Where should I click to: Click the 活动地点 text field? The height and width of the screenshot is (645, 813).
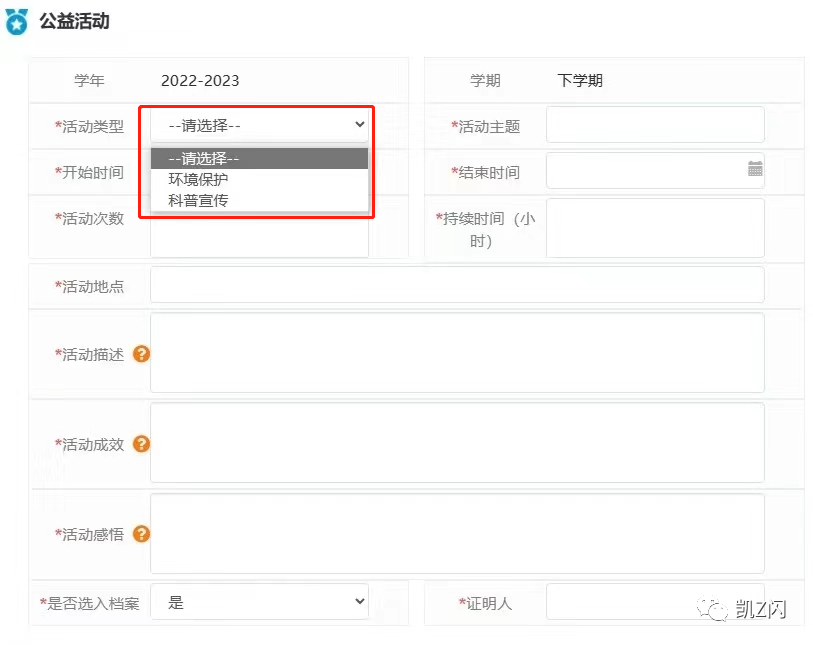(456, 285)
